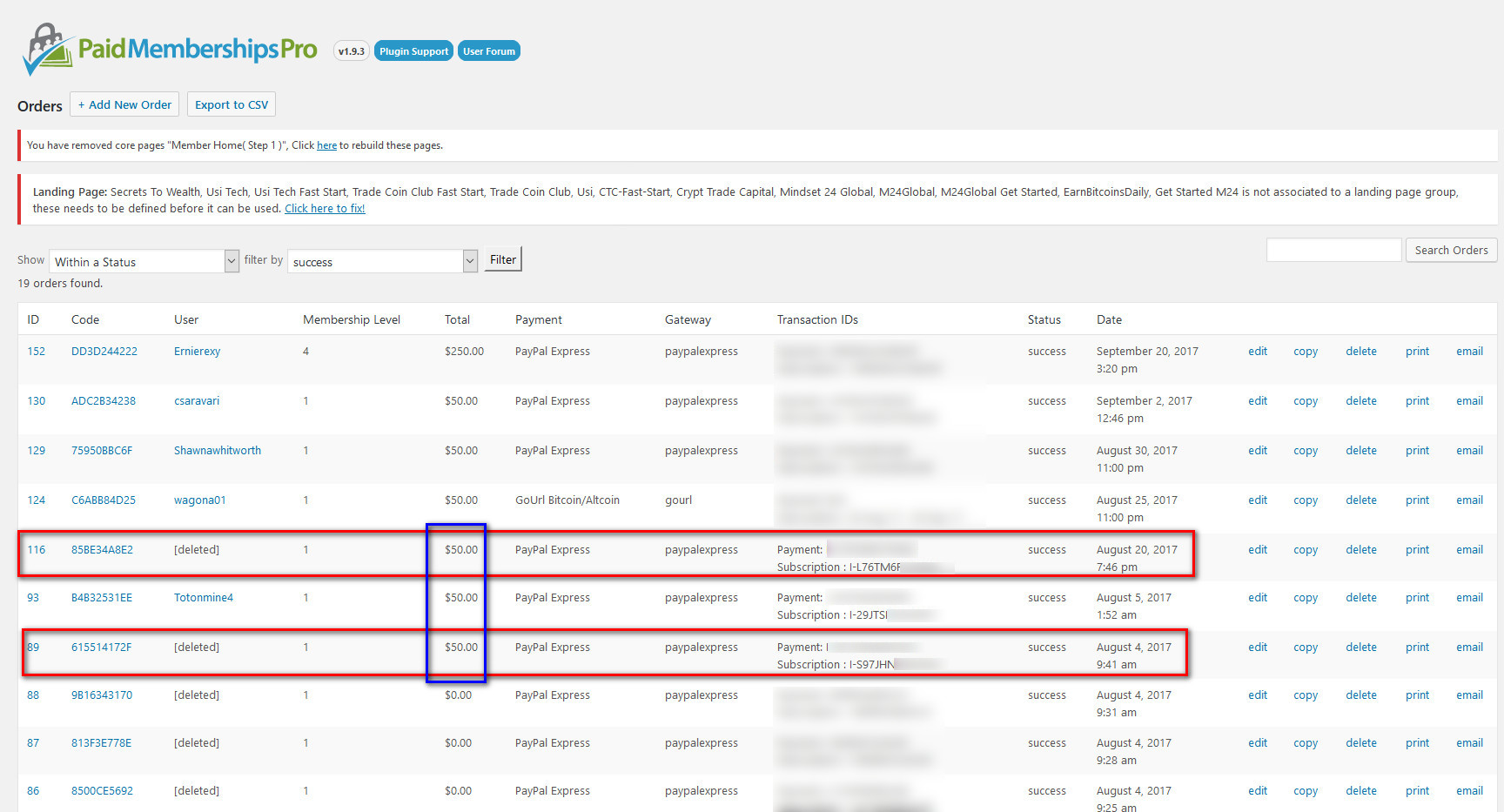
Task: Open order ID 88
Action: [x=33, y=695]
